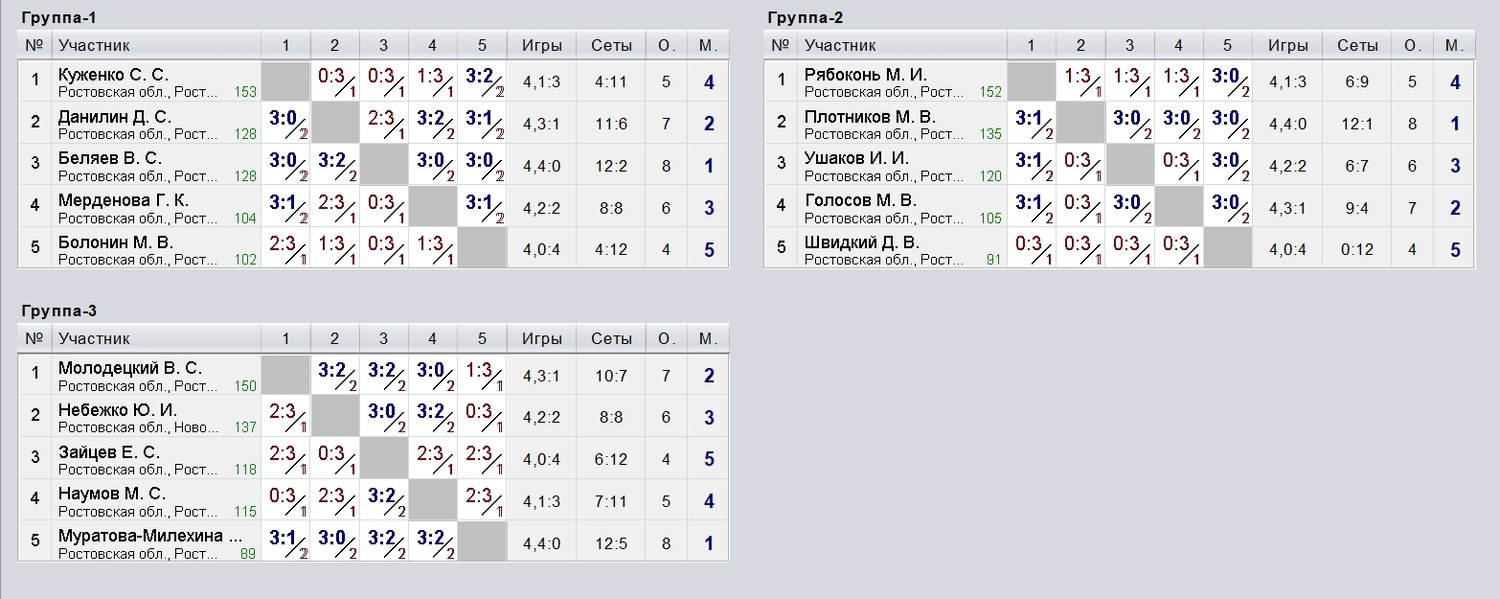Select rating 153 next to Куженко

point(246,92)
